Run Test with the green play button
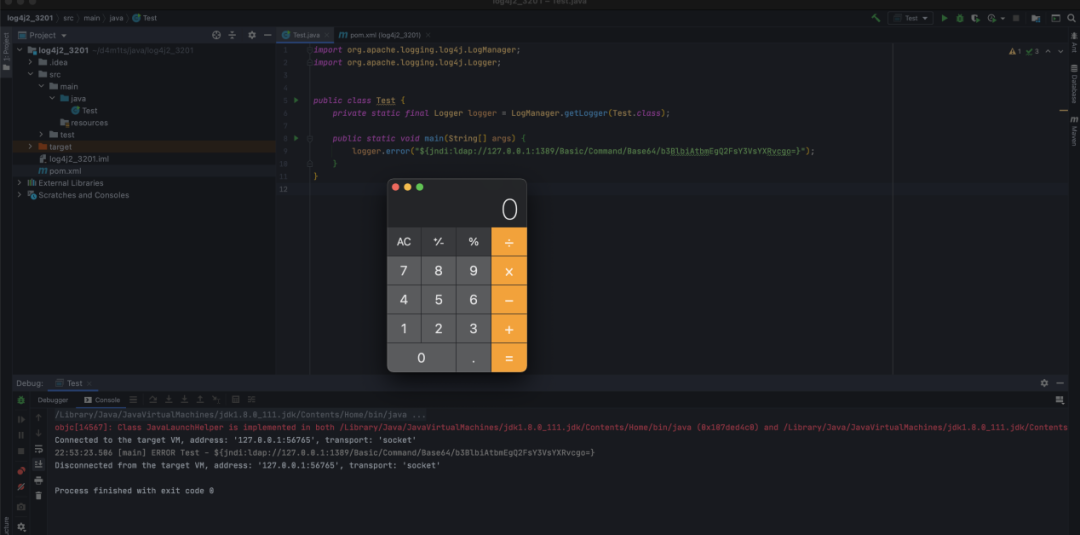 (x=944, y=18)
